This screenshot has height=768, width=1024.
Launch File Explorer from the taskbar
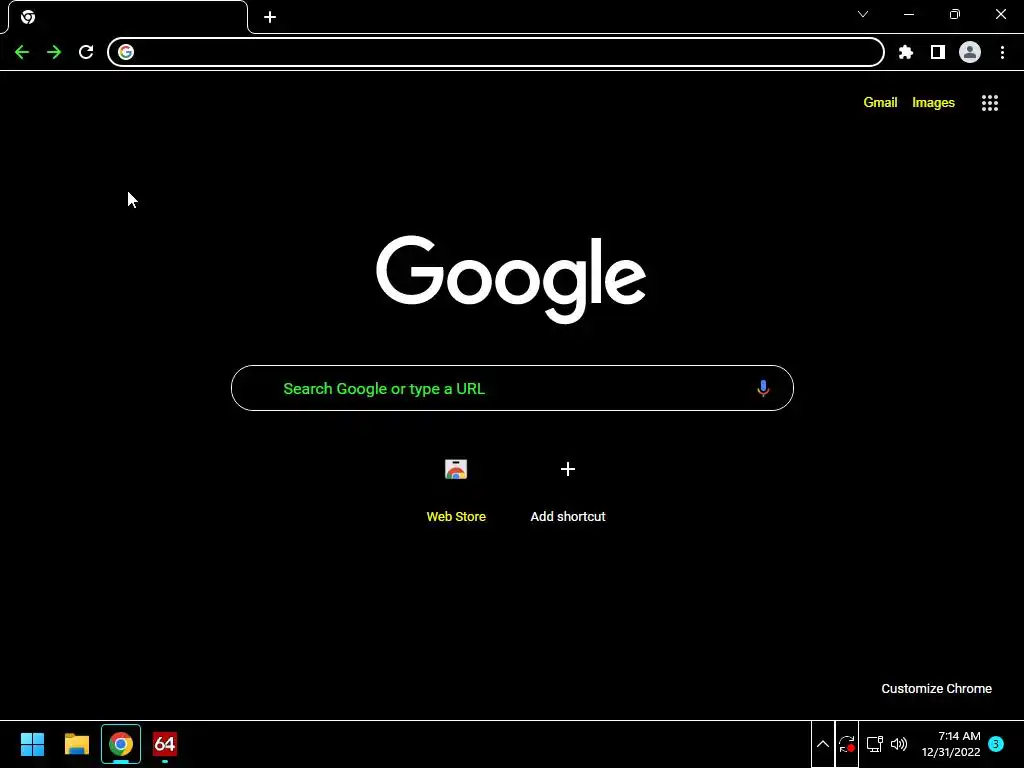click(77, 744)
